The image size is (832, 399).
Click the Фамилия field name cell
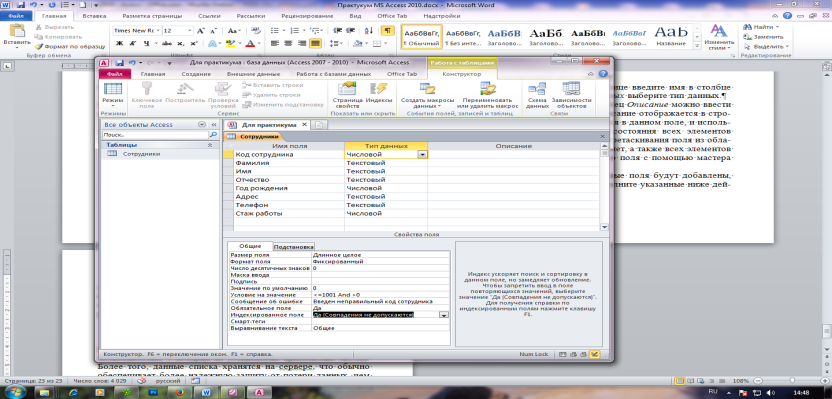click(x=289, y=163)
